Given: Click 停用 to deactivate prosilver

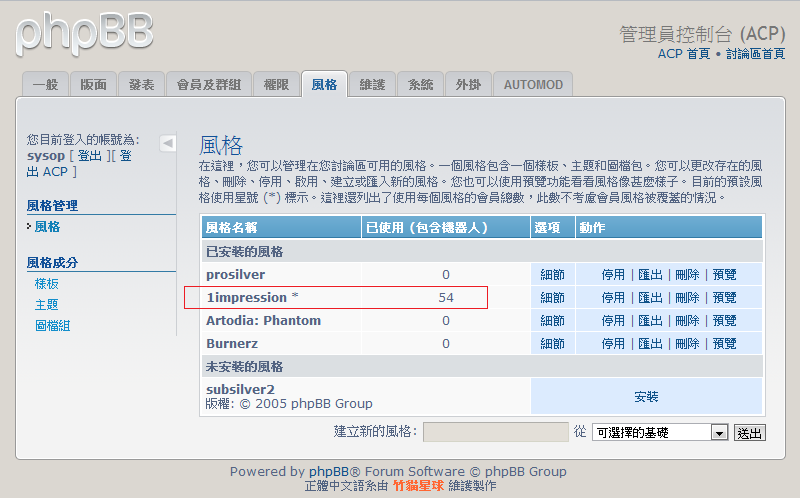Looking at the screenshot, I should click(x=613, y=274).
